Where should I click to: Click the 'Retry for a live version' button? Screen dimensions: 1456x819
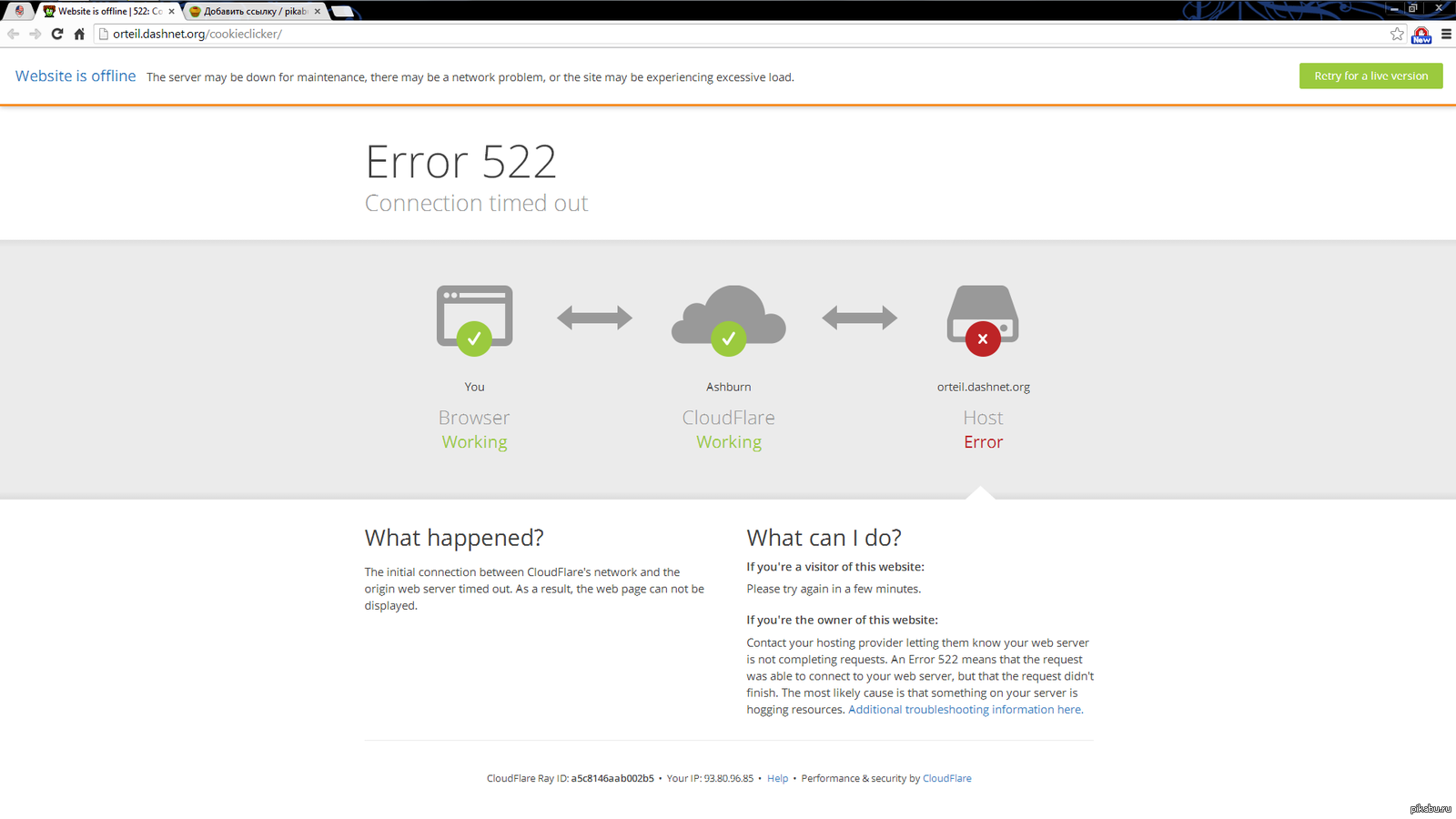click(x=1370, y=76)
